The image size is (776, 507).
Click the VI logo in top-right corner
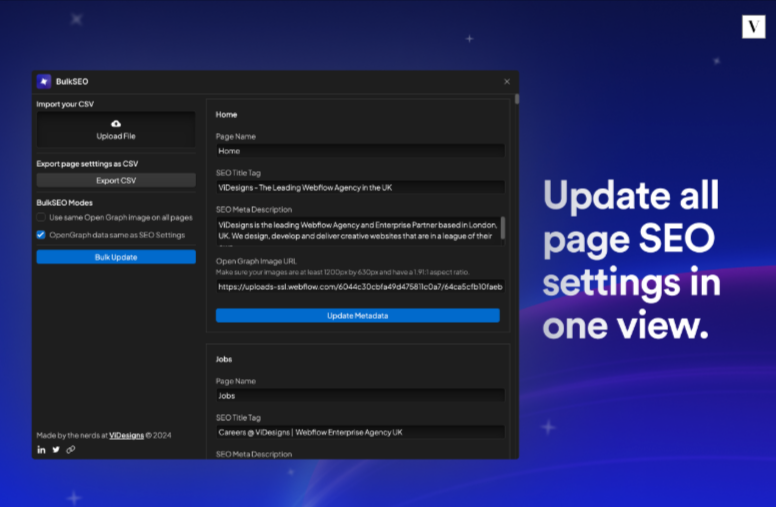pos(753,27)
